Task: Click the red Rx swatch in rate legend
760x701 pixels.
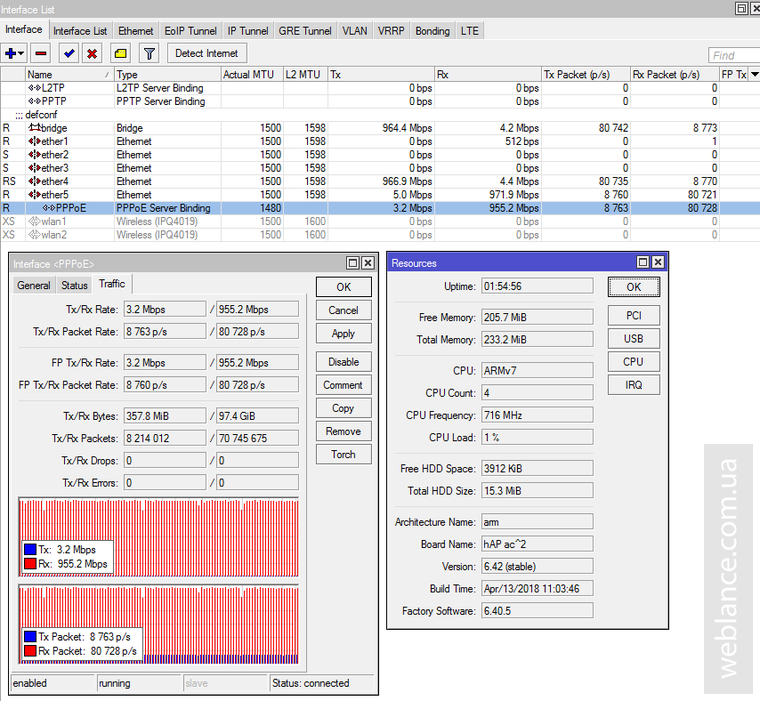Action: click(x=29, y=564)
